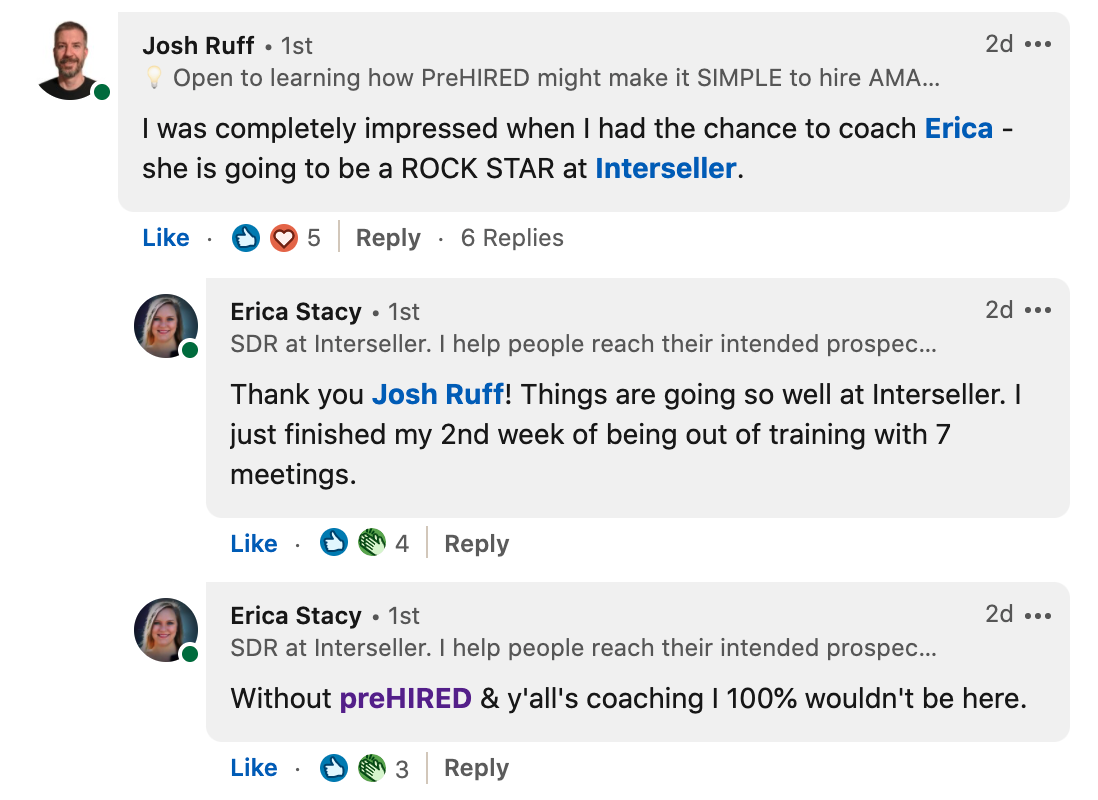Open options menu on Erica's preHIRED reply

(1038, 615)
